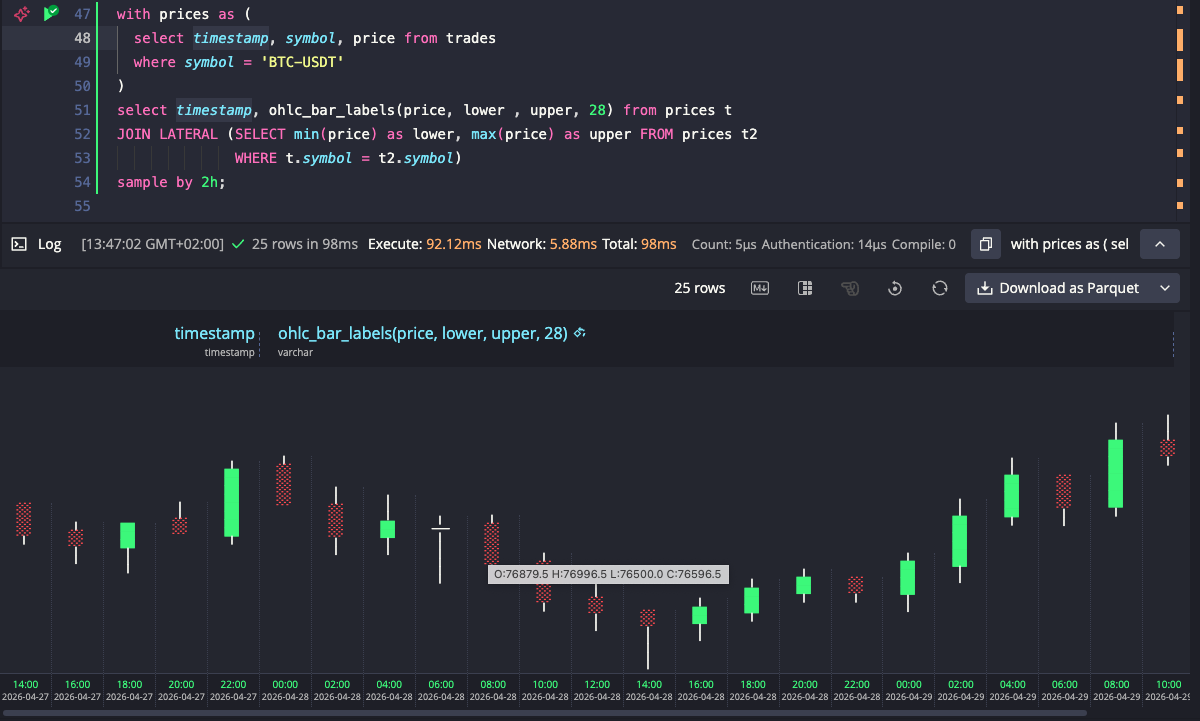Refresh the results with the circular arrows icon
Image resolution: width=1200 pixels, height=721 pixels.
pos(939,288)
